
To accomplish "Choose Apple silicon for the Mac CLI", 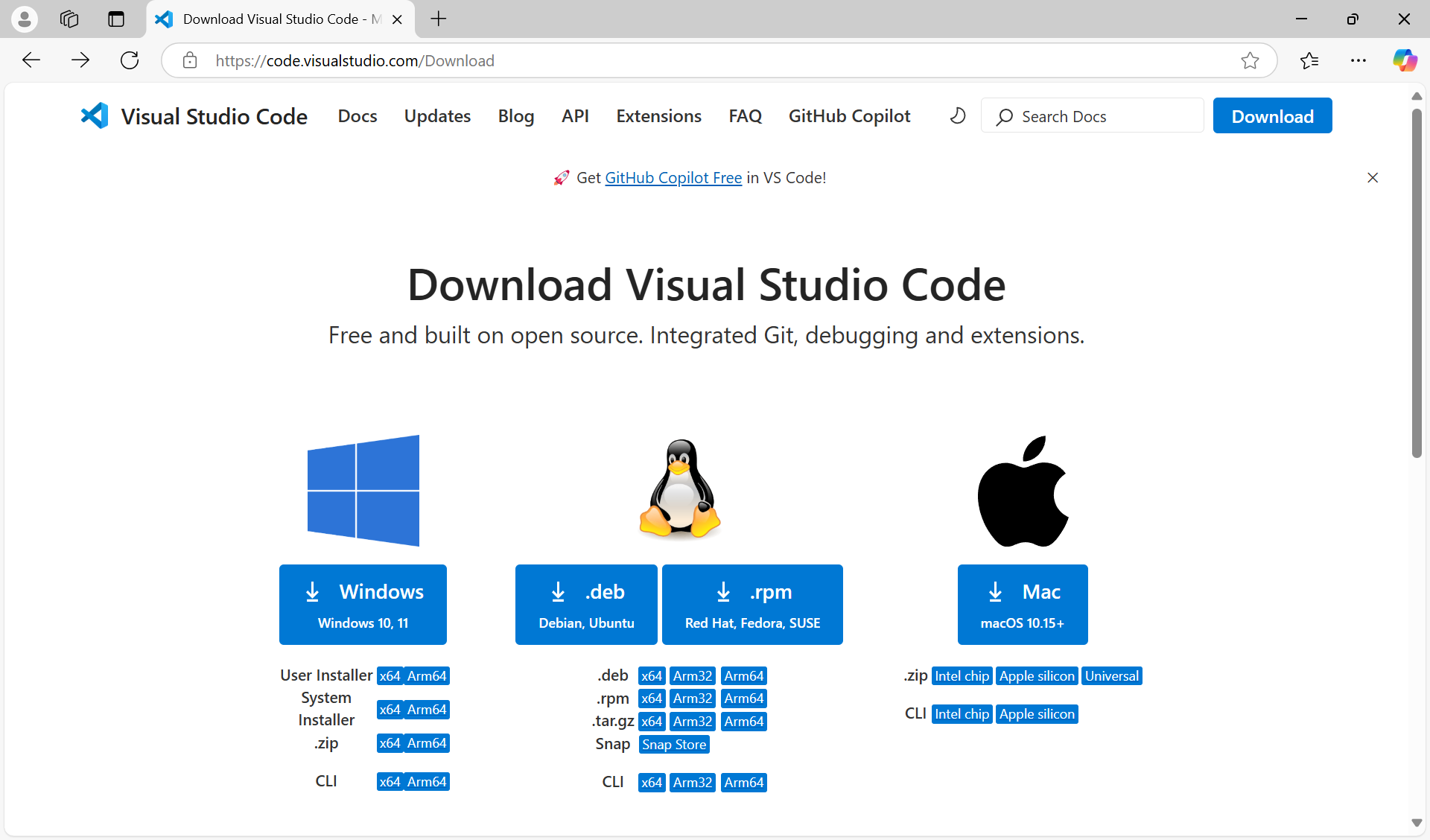I will 1036,713.
